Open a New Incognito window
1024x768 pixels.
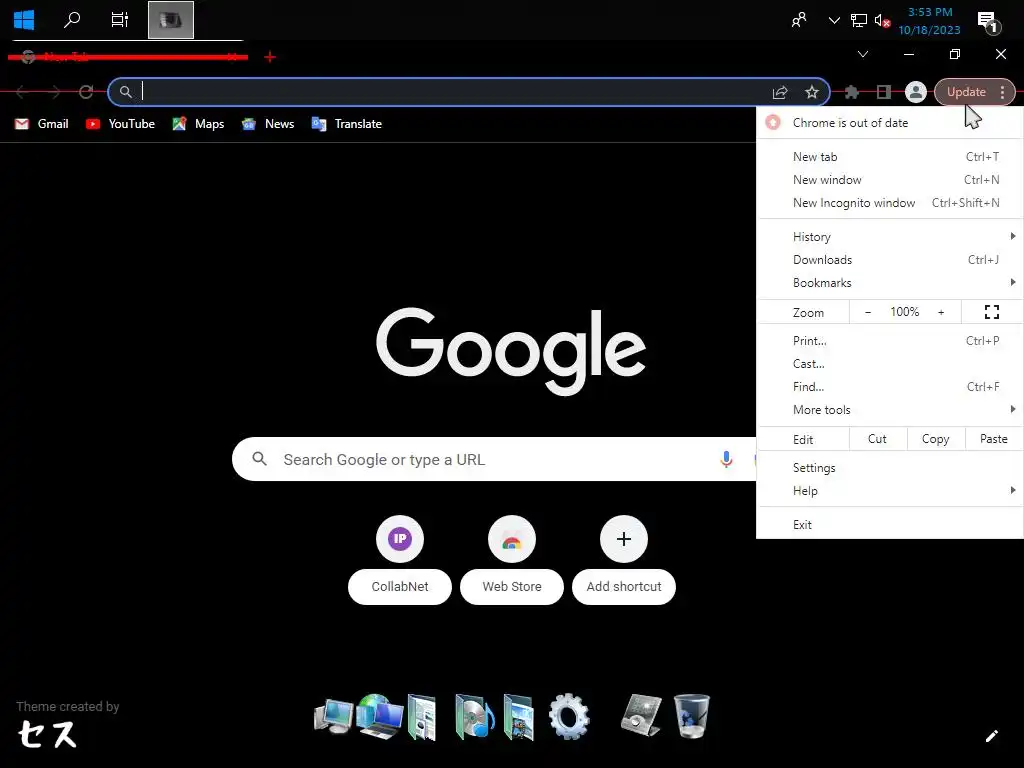[x=889, y=202]
